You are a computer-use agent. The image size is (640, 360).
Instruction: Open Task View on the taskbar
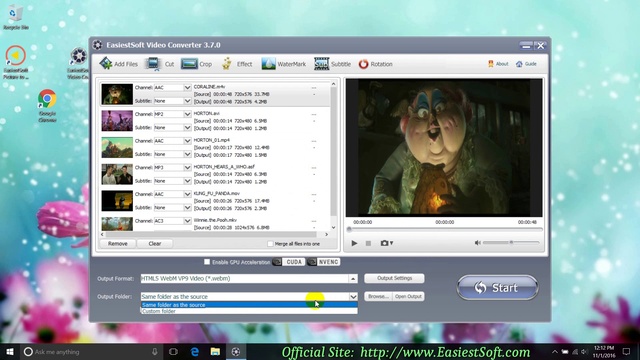173,351
